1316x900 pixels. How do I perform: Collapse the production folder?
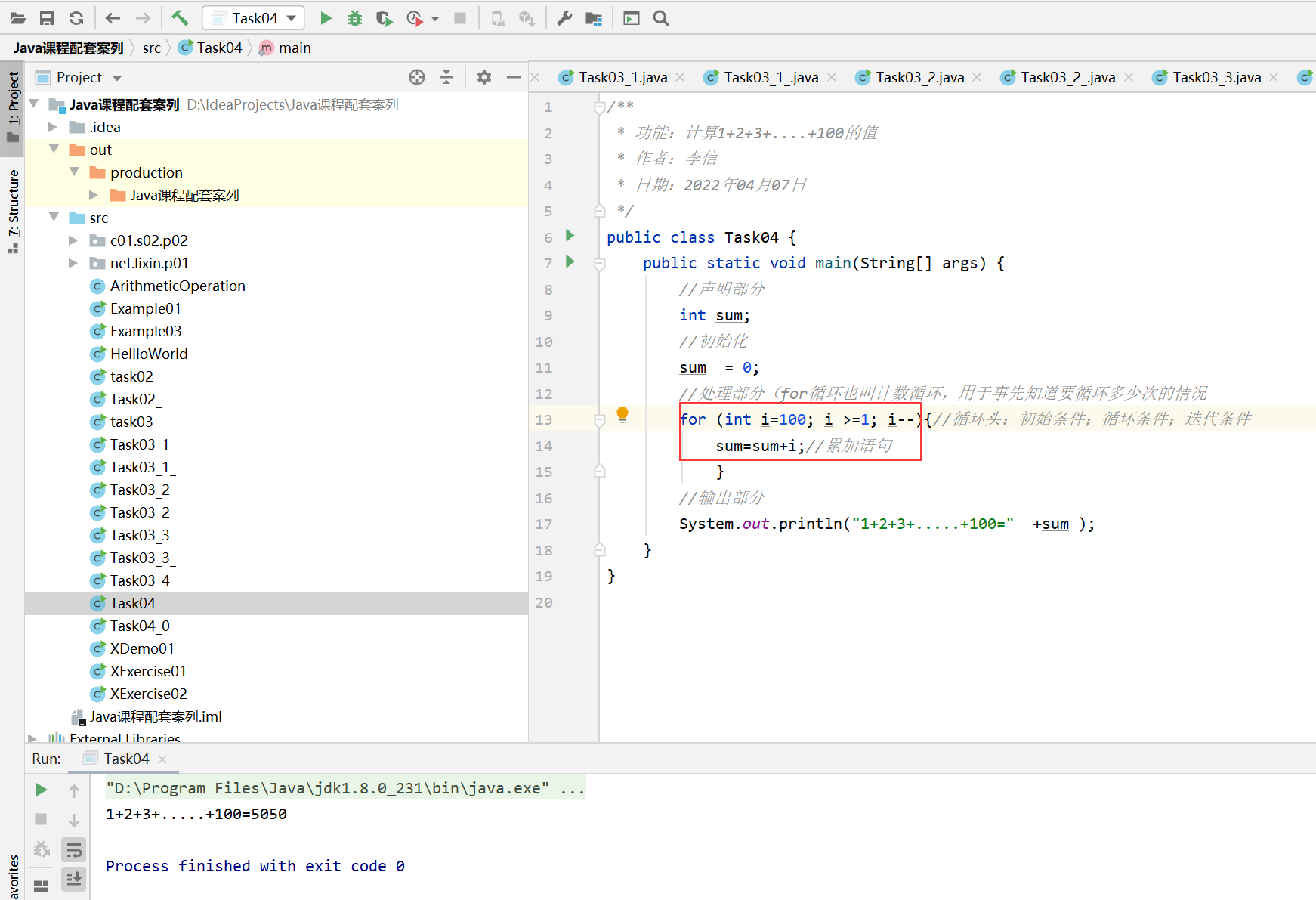(74, 172)
